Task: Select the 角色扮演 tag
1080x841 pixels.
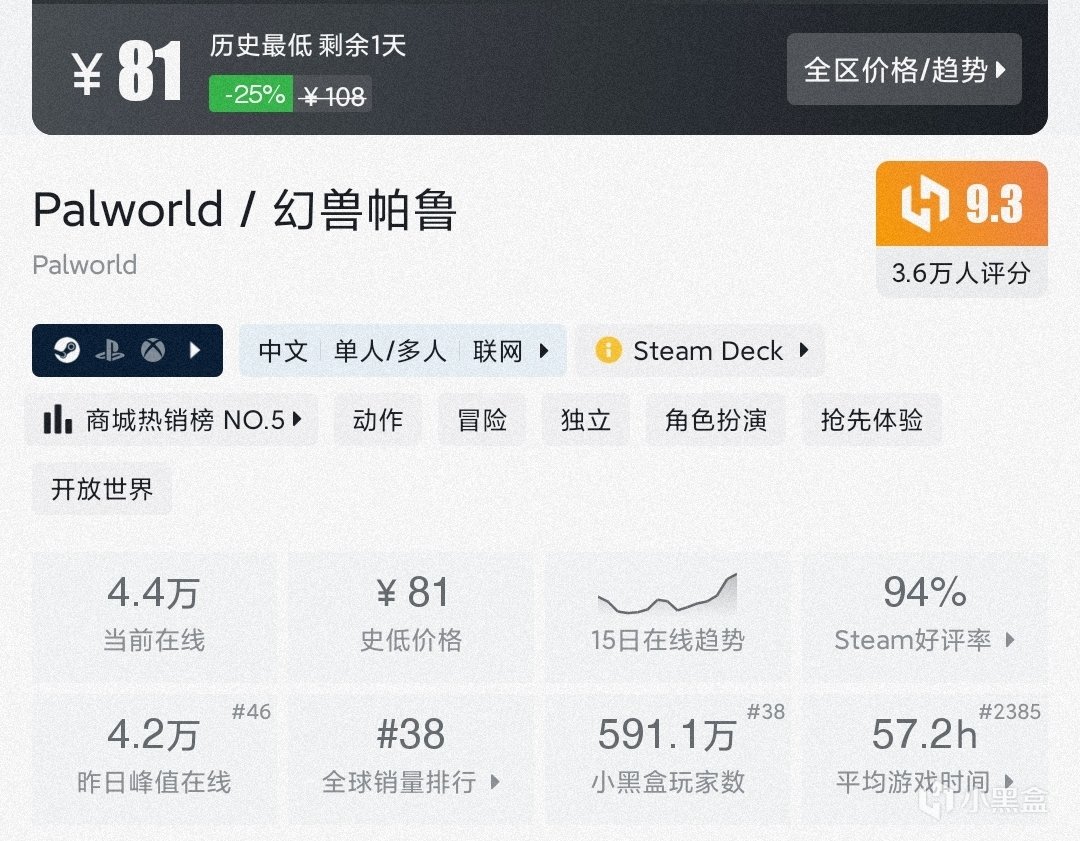Action: point(716,419)
